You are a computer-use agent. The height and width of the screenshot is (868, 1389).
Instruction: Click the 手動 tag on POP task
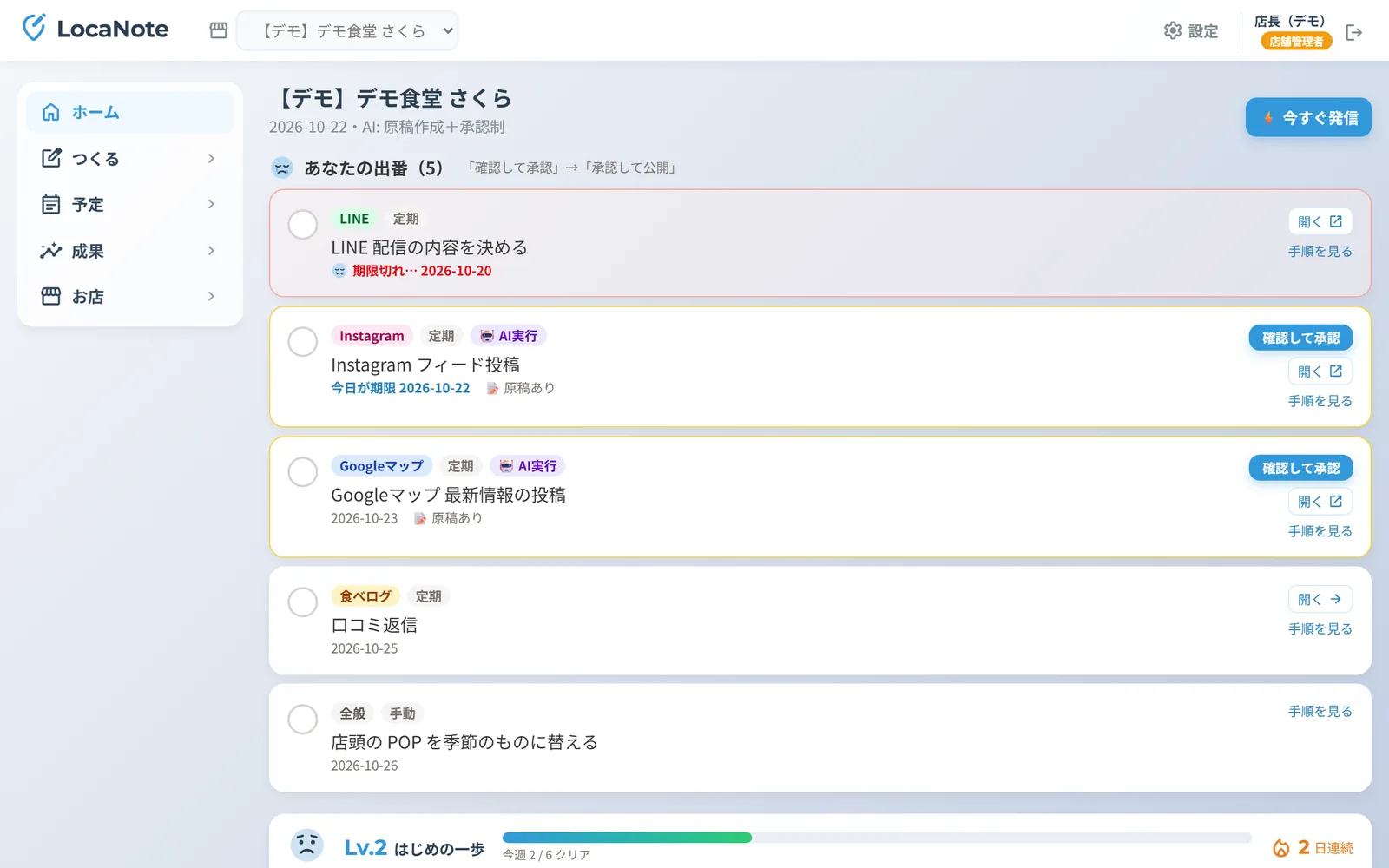pyautogui.click(x=402, y=713)
